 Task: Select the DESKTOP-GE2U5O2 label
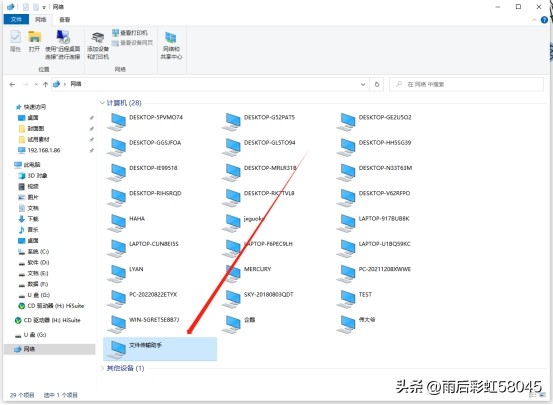click(385, 117)
